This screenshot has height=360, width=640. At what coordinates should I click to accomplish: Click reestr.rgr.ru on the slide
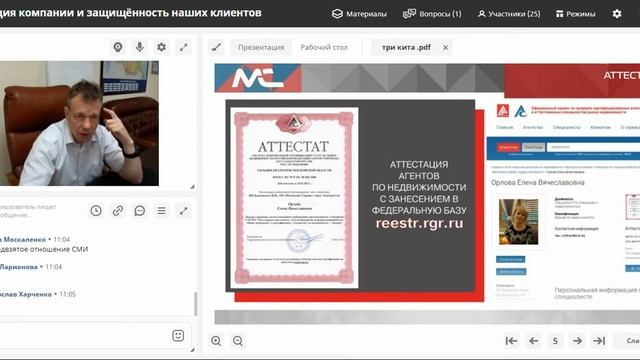click(419, 223)
